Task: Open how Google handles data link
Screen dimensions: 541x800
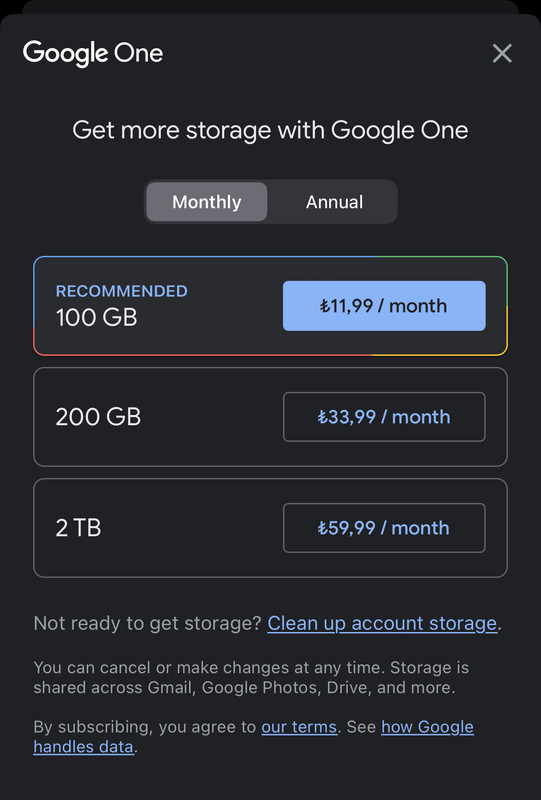Action: (254, 737)
